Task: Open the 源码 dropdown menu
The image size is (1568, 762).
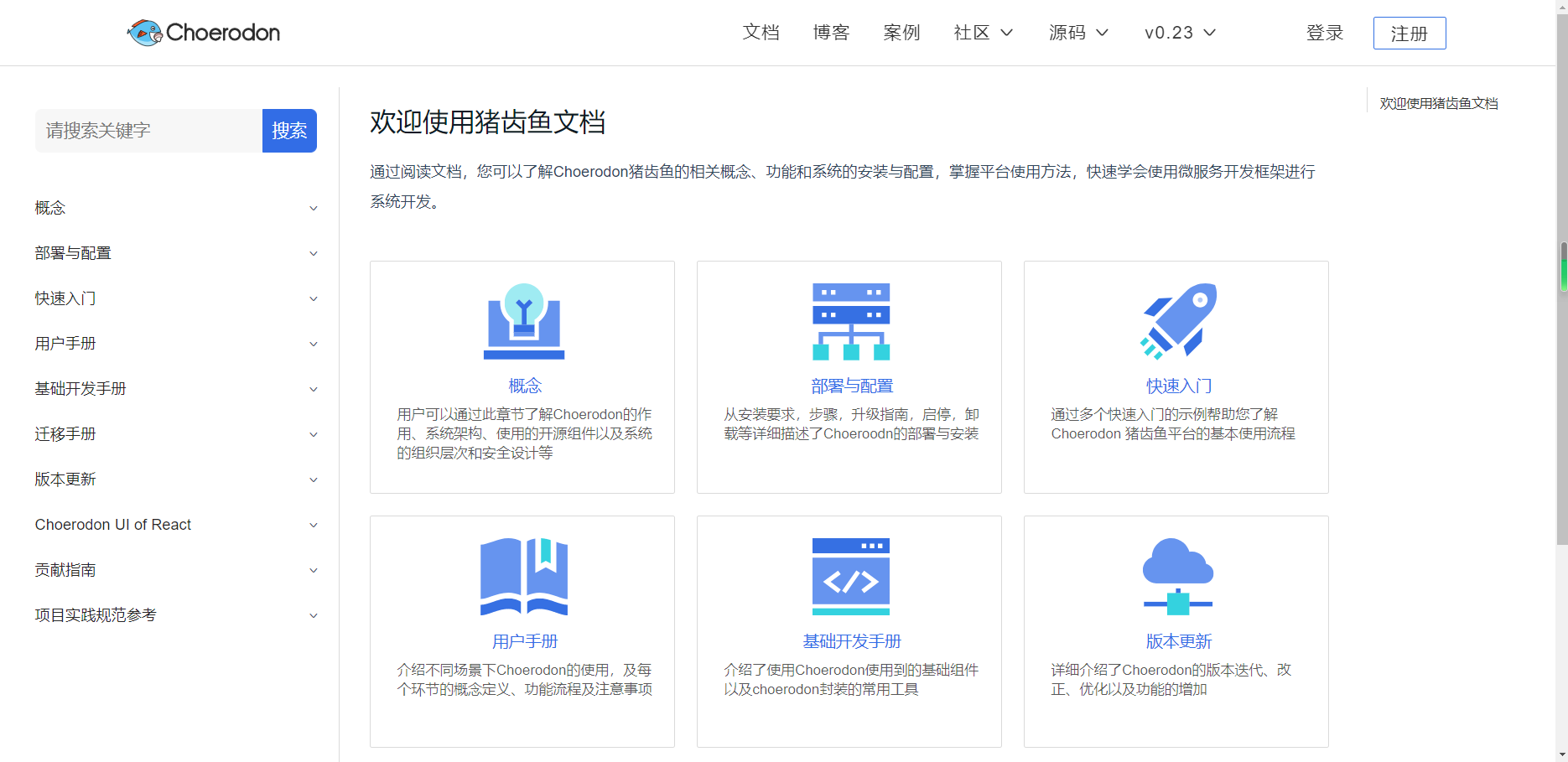Action: point(1078,33)
